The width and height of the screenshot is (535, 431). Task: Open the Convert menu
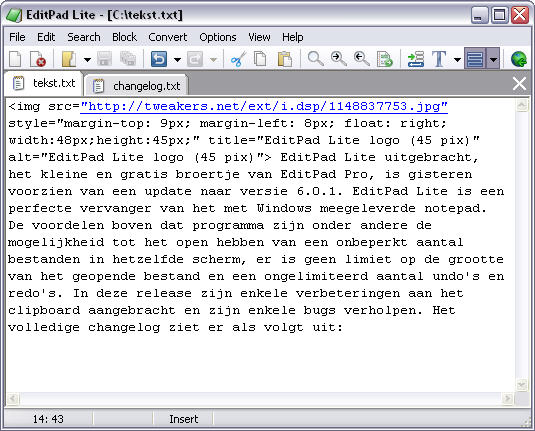click(x=168, y=37)
